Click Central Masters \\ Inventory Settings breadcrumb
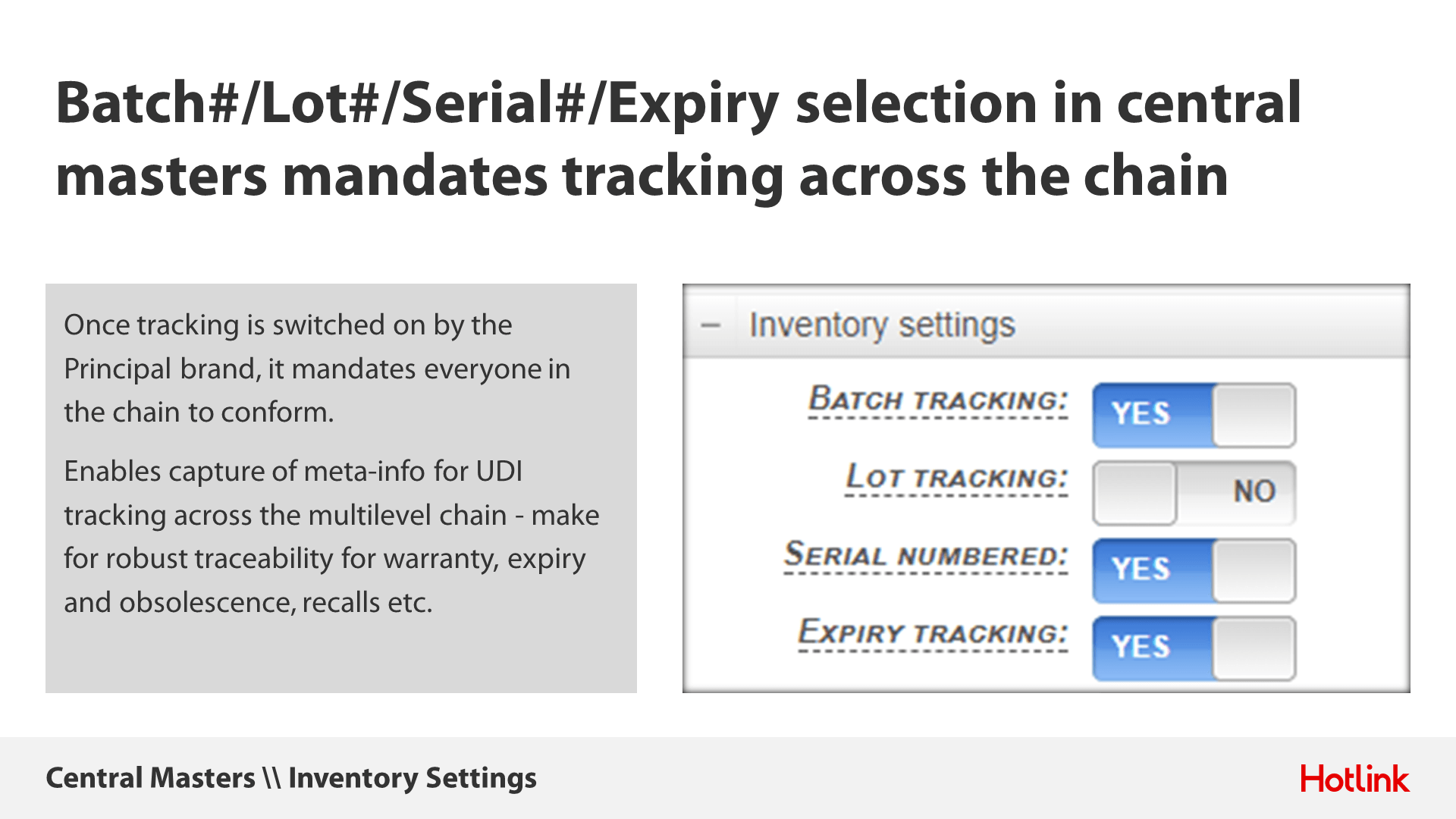Screen dimensions: 1456x819 [291, 778]
